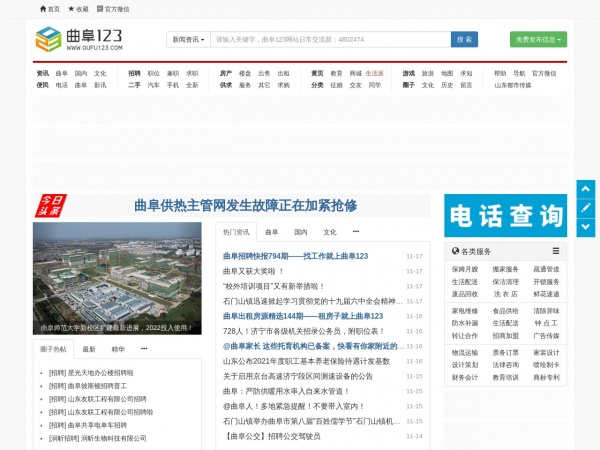Image resolution: width=600 pixels, height=450 pixels.
Task: Expand the 免费发布信息 green dropdown button
Action: point(538,40)
